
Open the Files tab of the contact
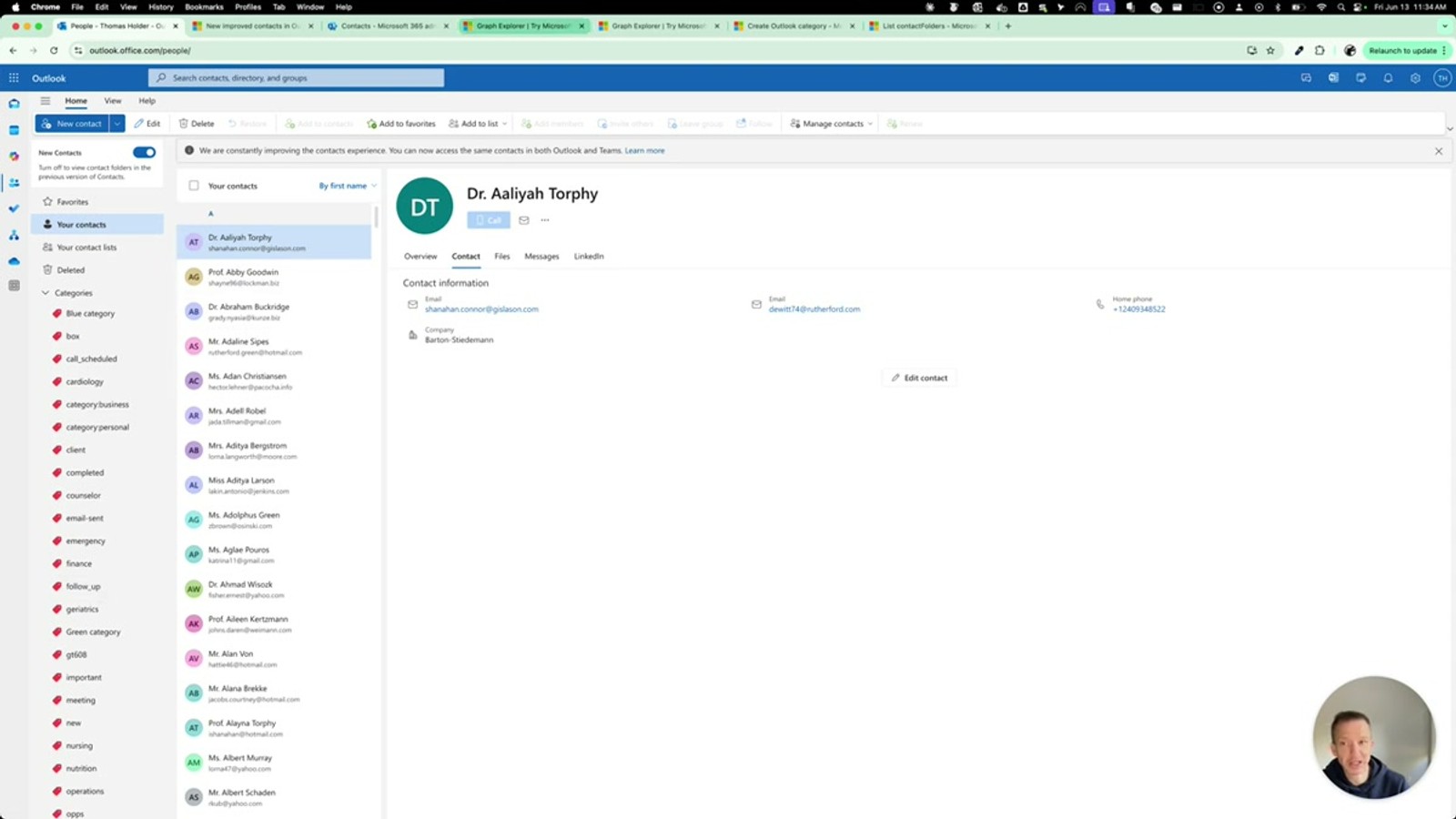point(502,257)
